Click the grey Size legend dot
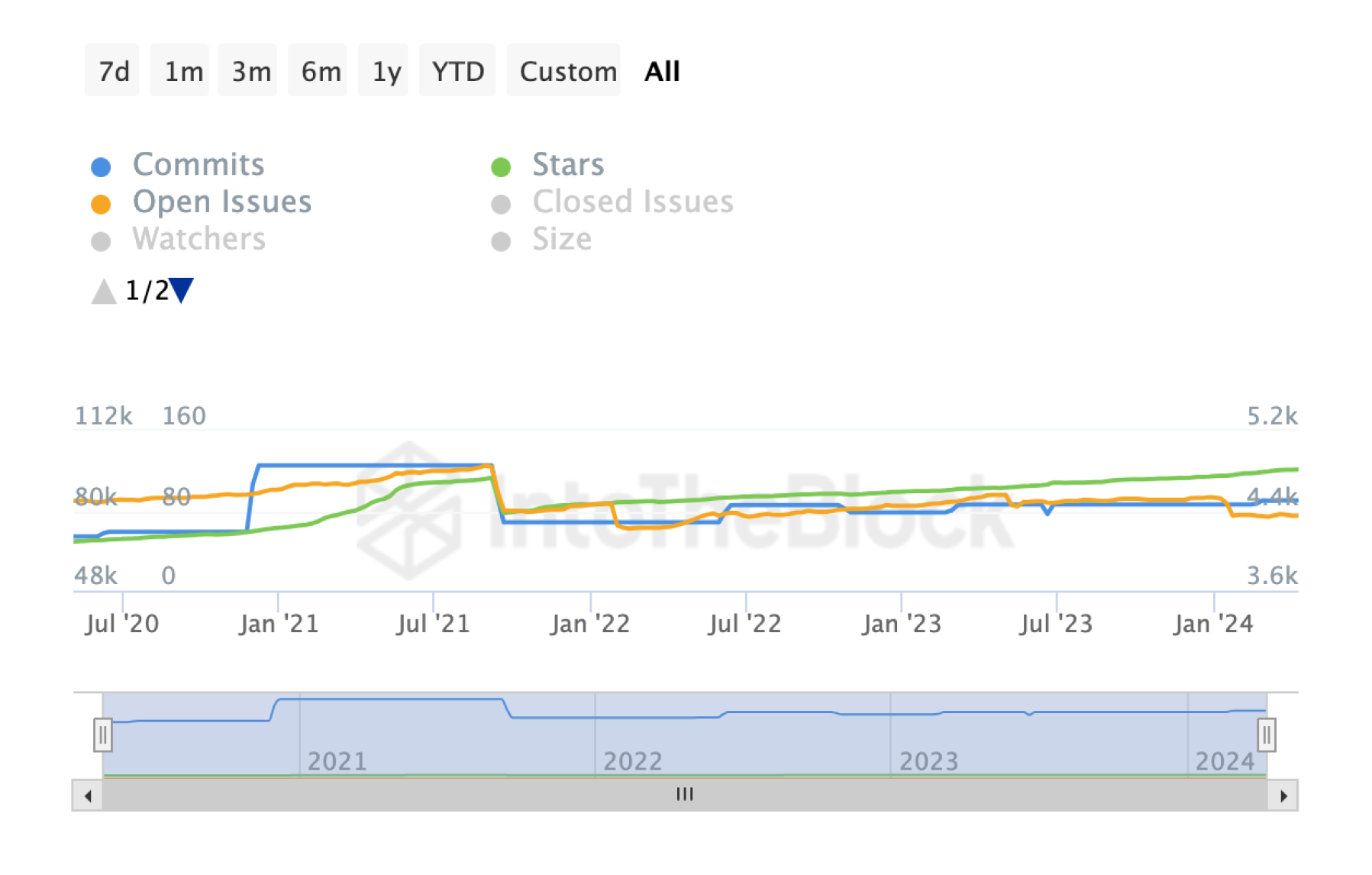Image resolution: width=1372 pixels, height=875 pixels. pyautogui.click(x=501, y=241)
